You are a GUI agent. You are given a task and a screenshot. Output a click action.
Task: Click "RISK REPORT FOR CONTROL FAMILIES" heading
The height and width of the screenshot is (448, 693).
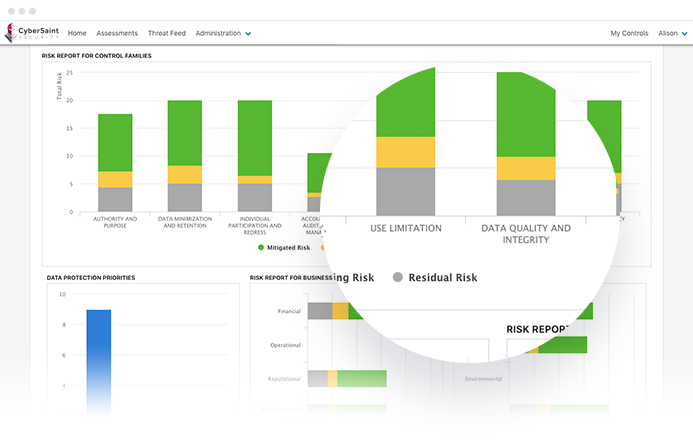[x=96, y=56]
